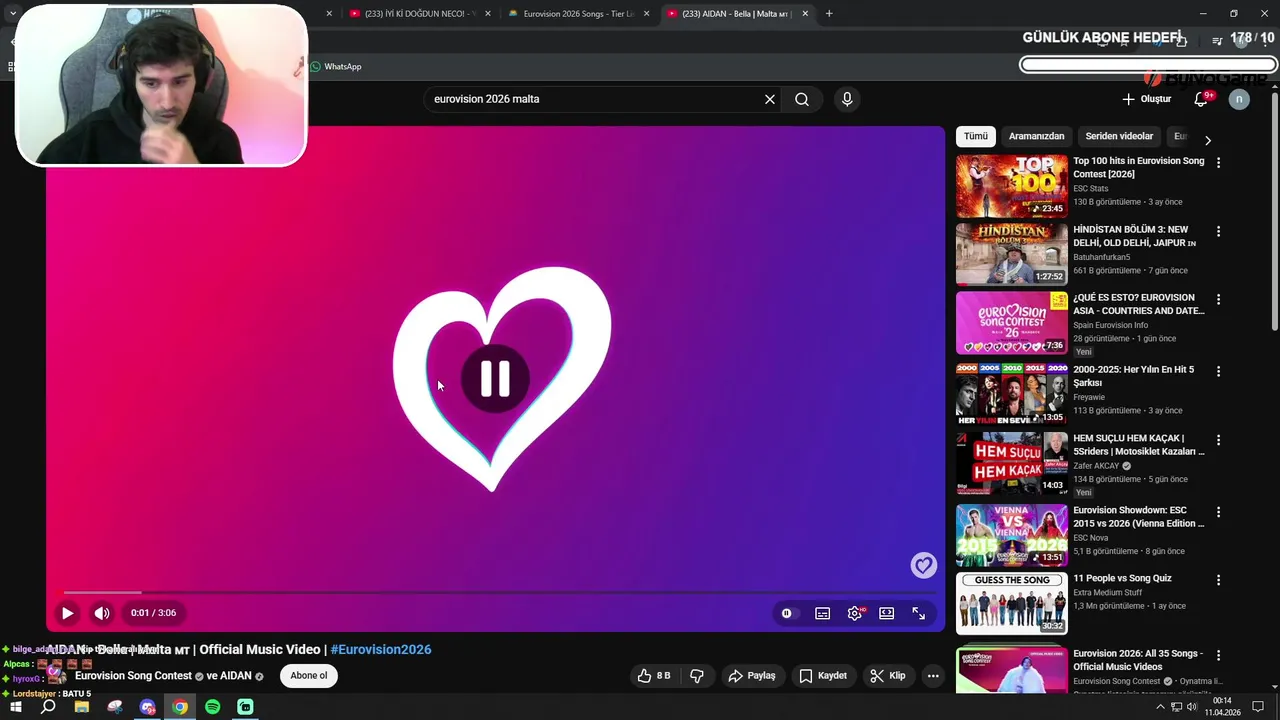Open Windows taskbar search
1280x720 pixels.
pyautogui.click(x=48, y=707)
